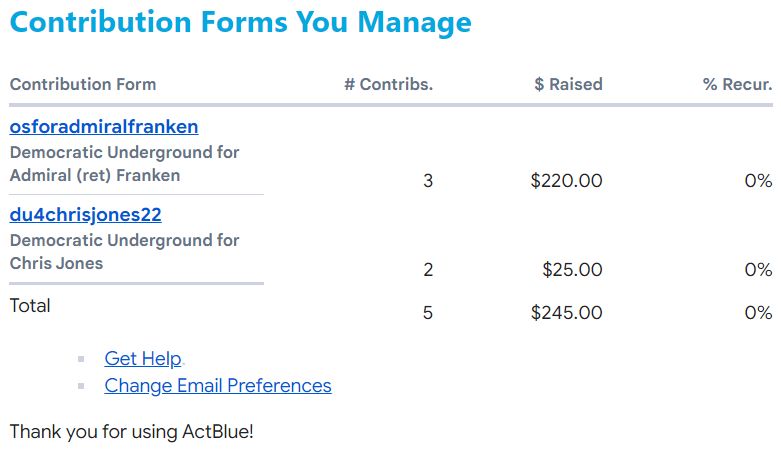
Task: Click the contribution count 3 for Franken
Action: (428, 181)
